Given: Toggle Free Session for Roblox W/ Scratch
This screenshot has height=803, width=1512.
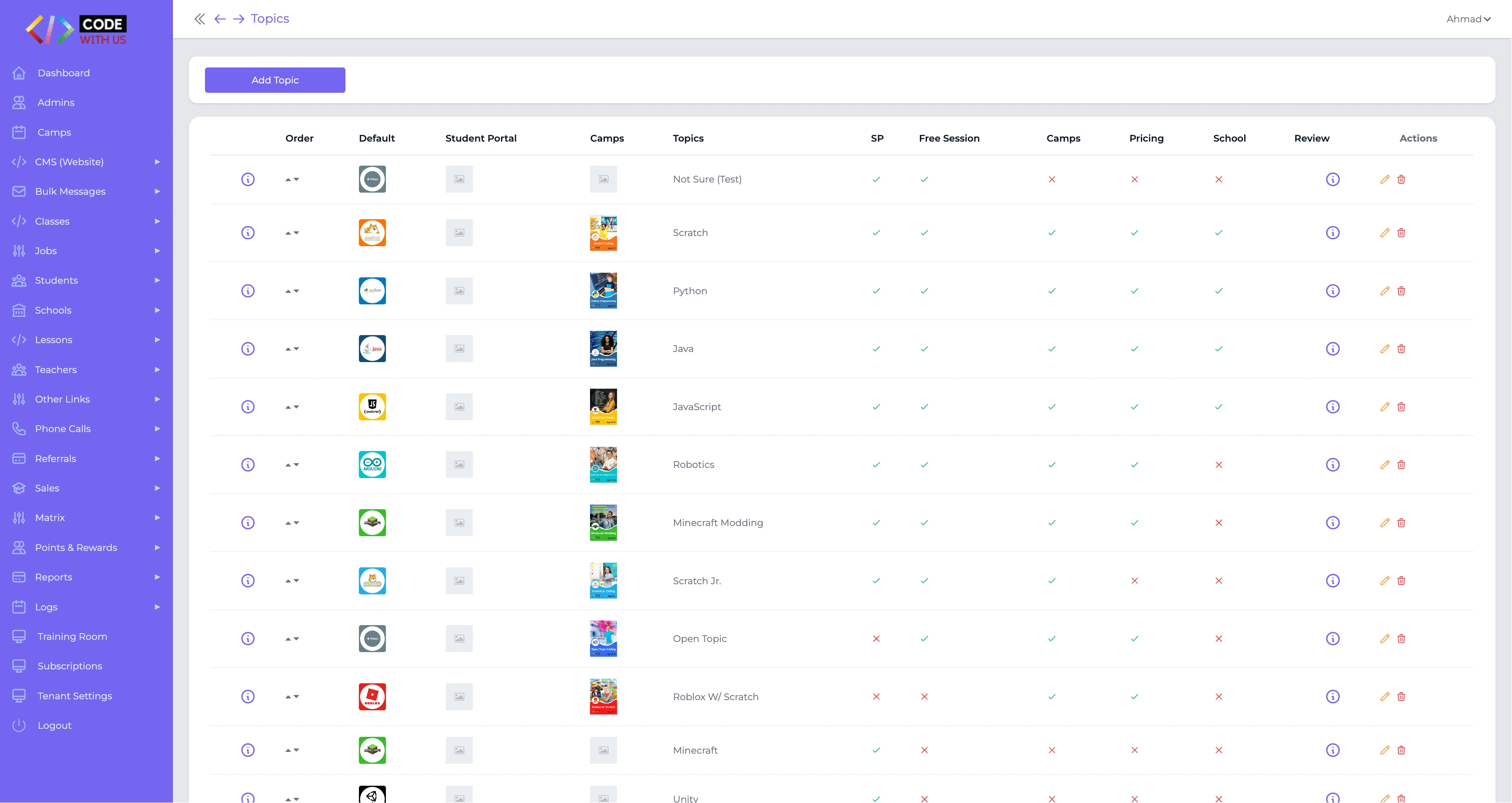Looking at the screenshot, I should coord(924,697).
